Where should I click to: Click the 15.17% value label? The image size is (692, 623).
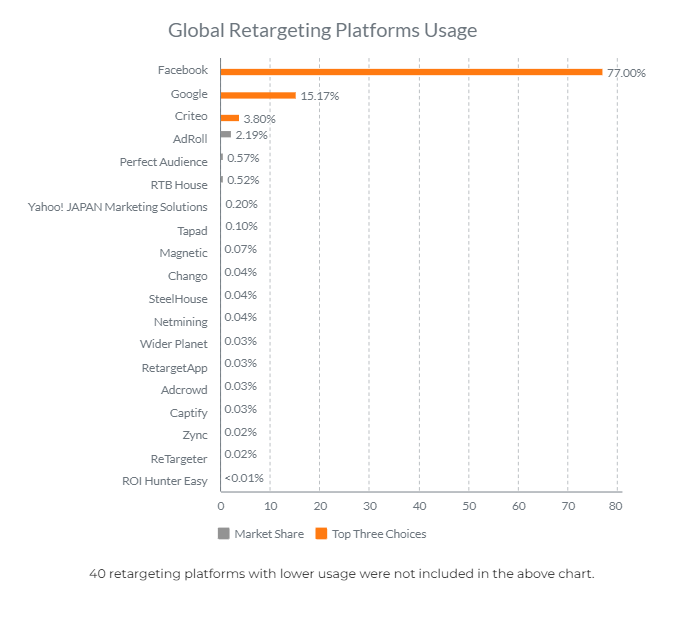(x=320, y=96)
